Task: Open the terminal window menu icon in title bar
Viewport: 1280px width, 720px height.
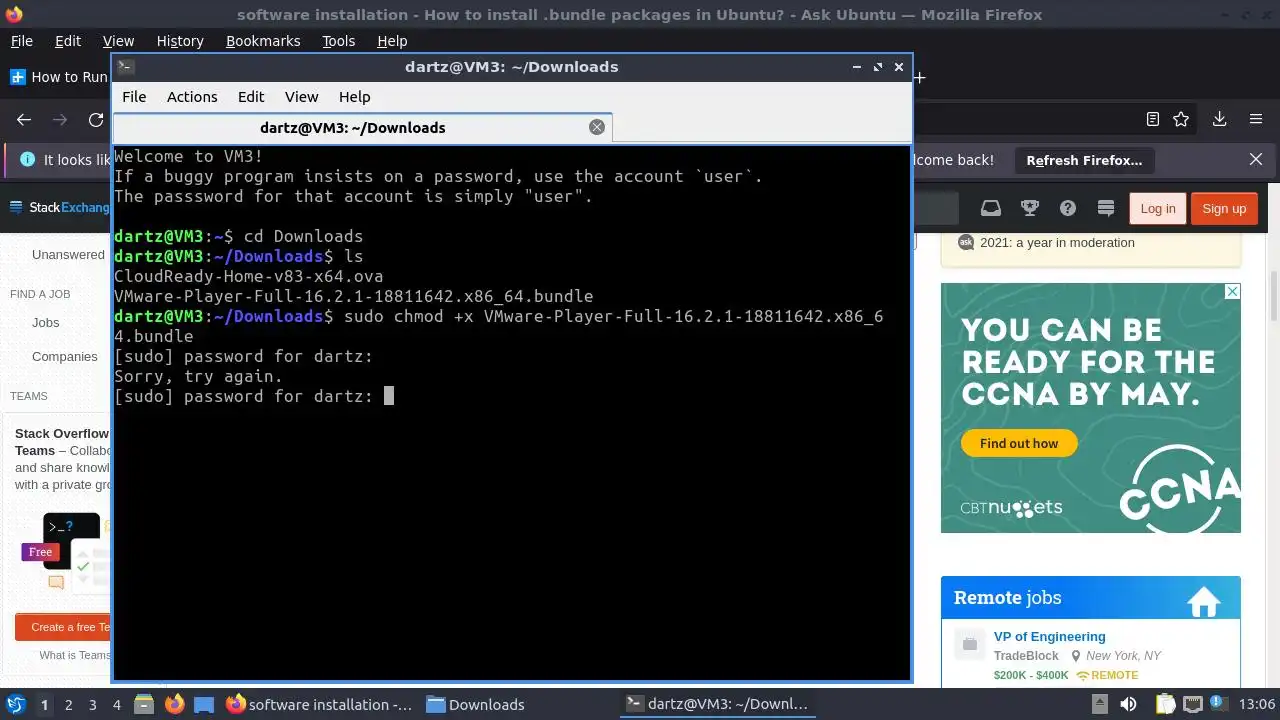Action: click(125, 67)
